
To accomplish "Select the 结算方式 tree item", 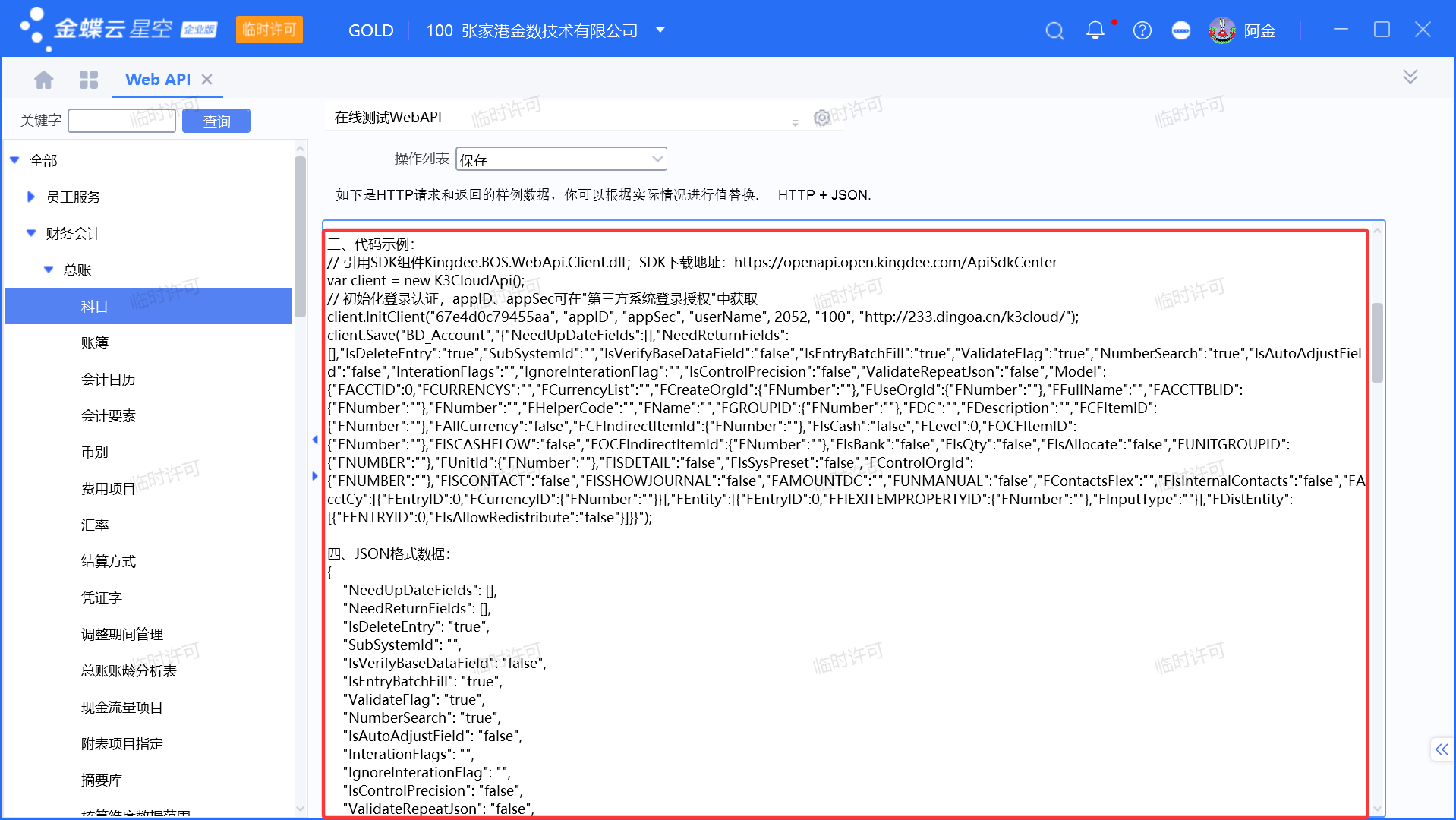I will click(109, 561).
